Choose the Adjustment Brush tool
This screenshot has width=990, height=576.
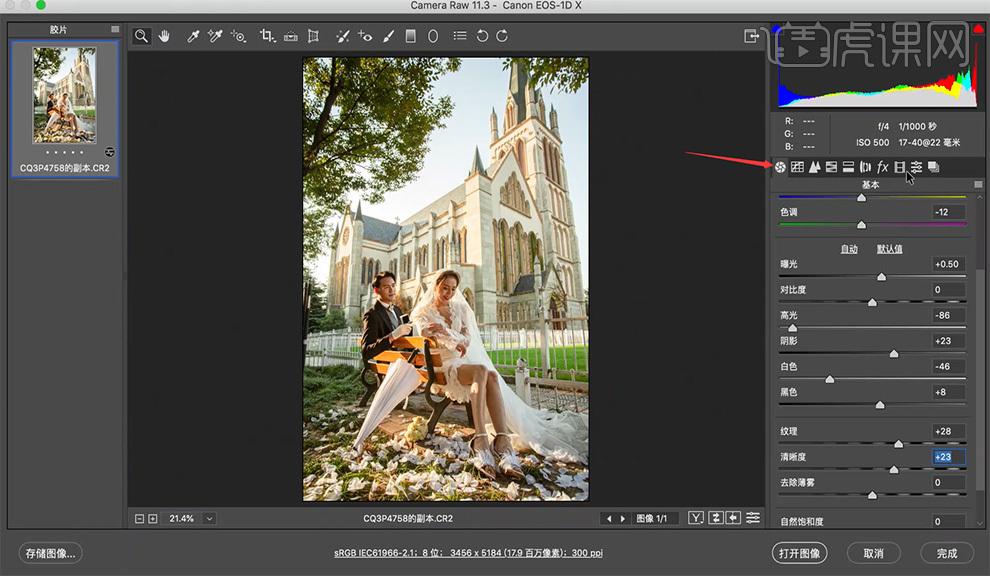(387, 36)
